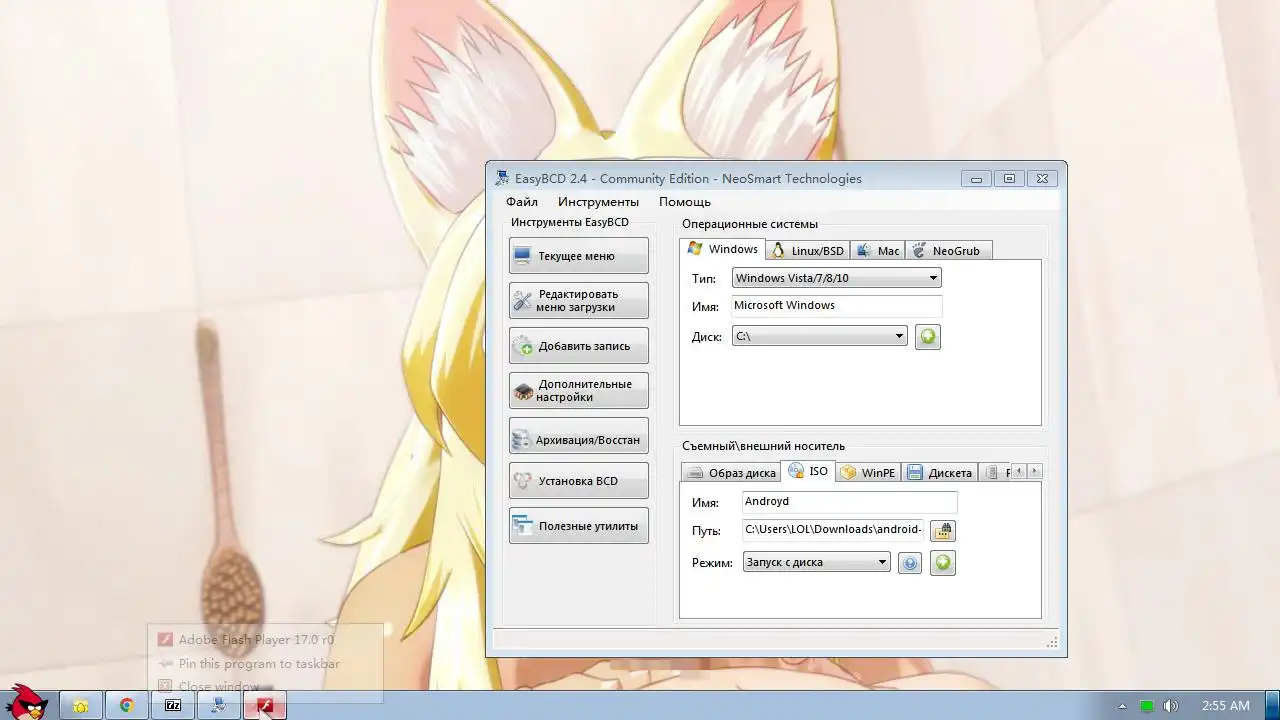
Task: Click the EasyBCD taskbar icon
Action: tap(219, 705)
